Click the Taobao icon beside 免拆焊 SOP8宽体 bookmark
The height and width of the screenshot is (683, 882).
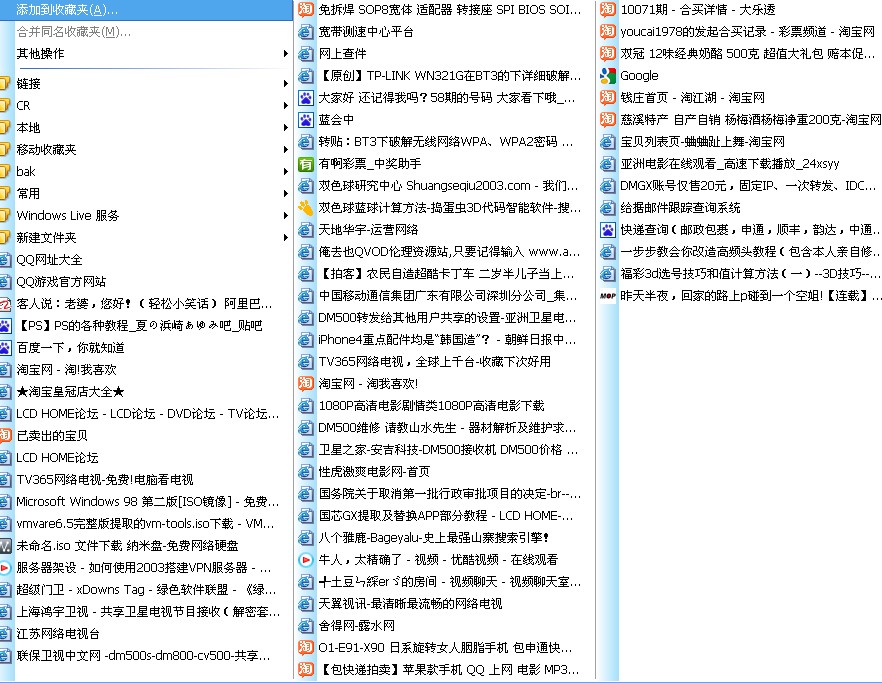pyautogui.click(x=305, y=9)
